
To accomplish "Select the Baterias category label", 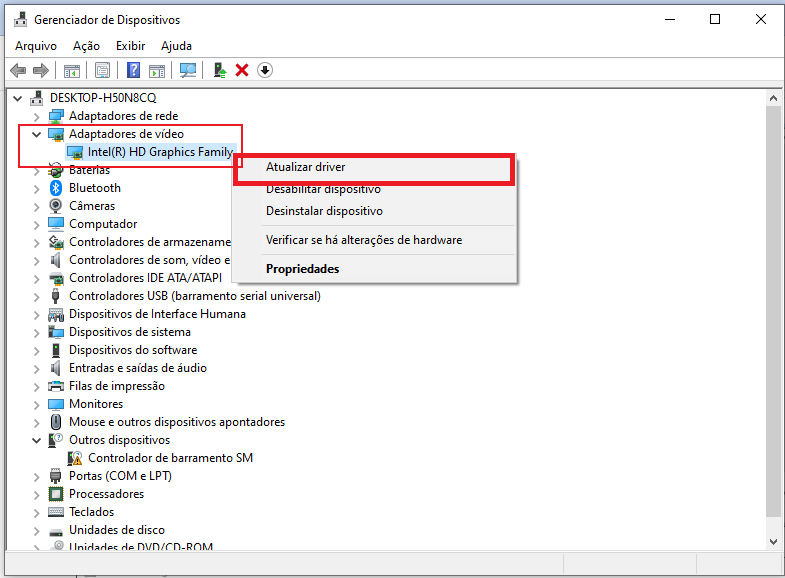I will tap(89, 170).
